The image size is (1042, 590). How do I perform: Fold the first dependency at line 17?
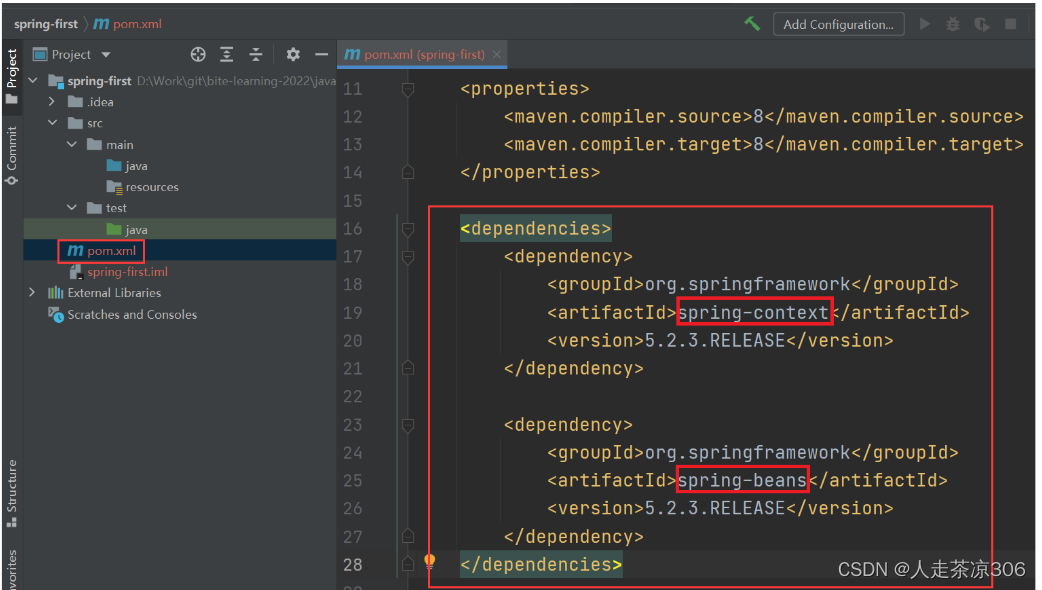coord(408,257)
